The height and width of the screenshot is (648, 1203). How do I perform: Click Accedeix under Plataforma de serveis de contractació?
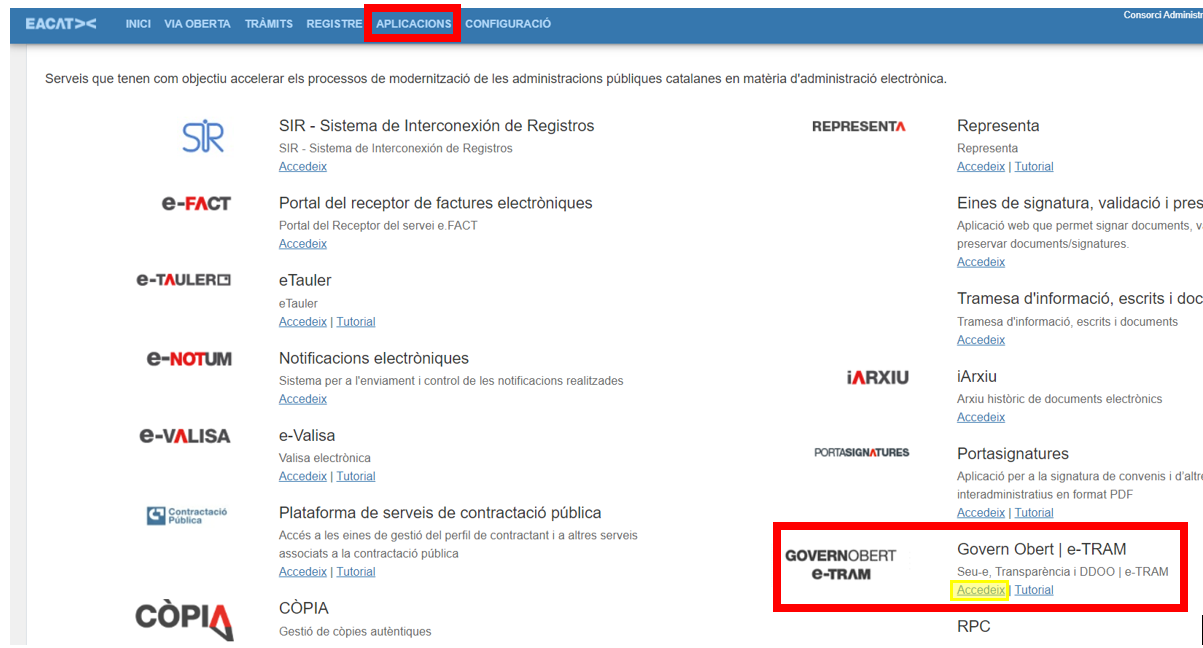click(x=303, y=572)
